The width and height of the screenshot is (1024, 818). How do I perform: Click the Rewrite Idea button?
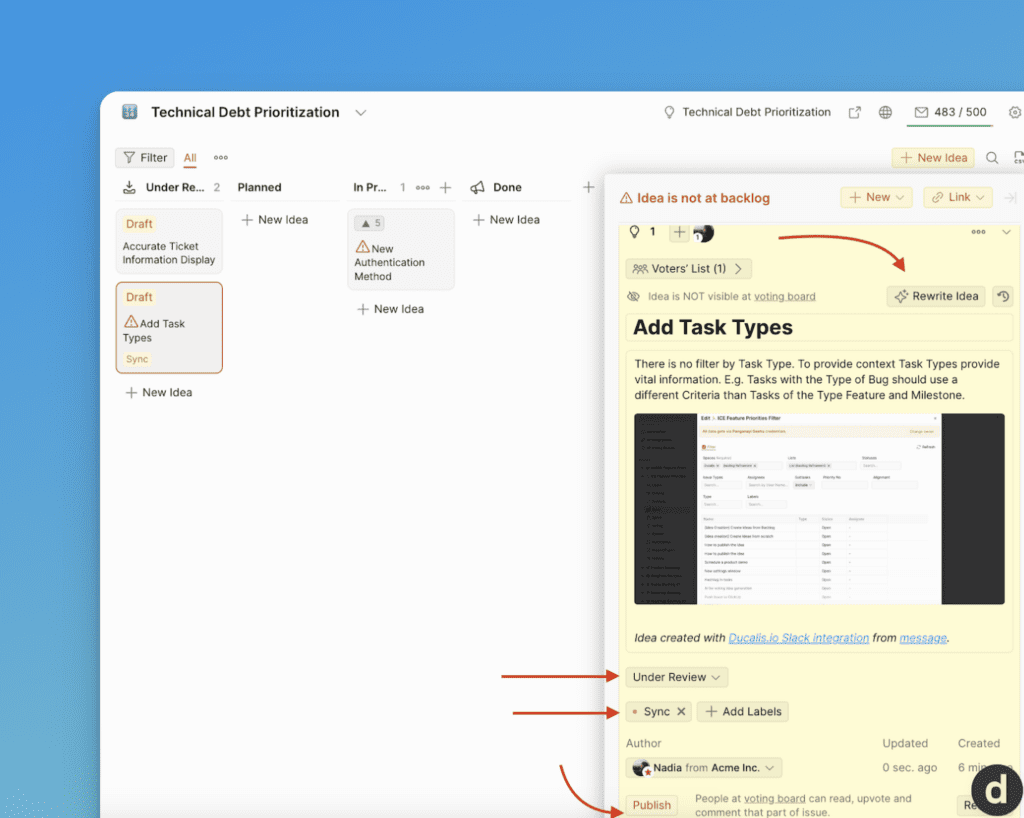coord(935,297)
